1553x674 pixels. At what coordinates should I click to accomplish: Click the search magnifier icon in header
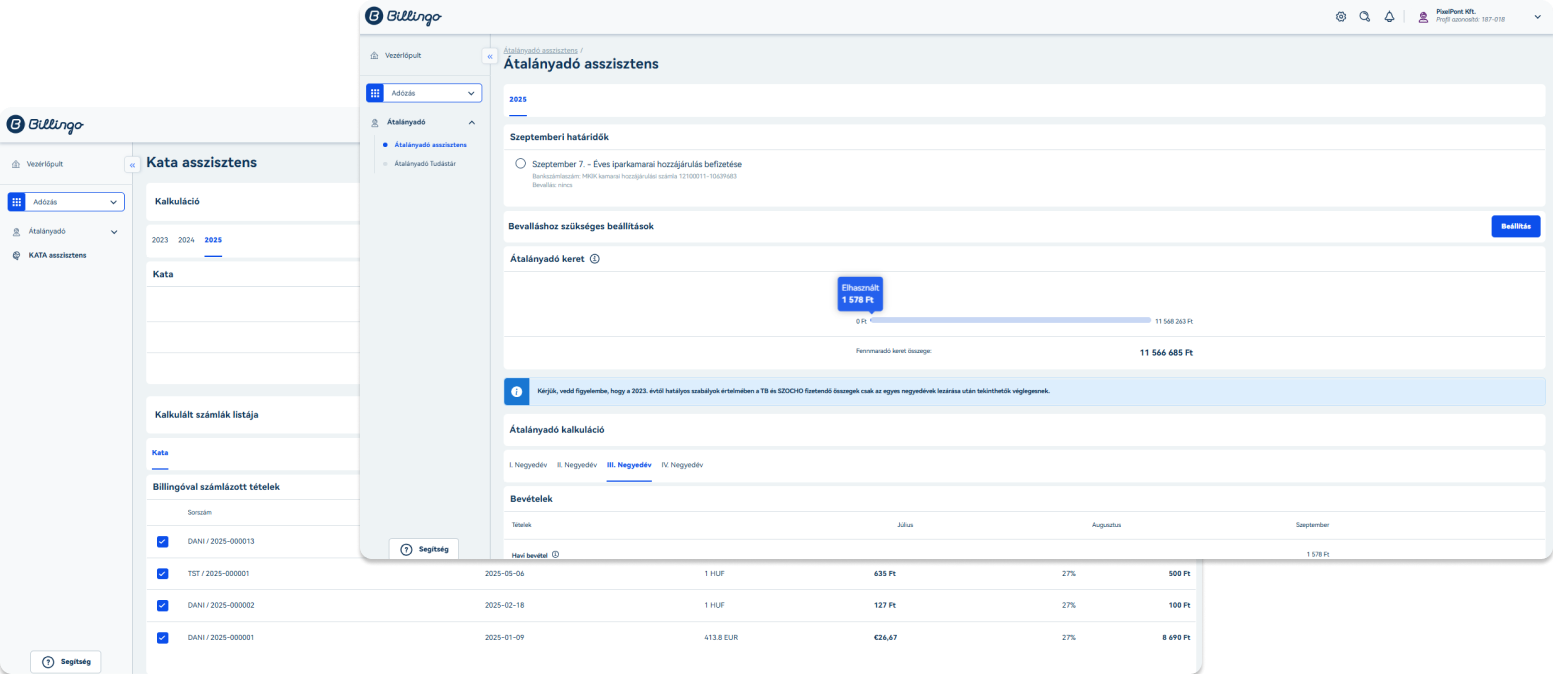coord(1365,17)
